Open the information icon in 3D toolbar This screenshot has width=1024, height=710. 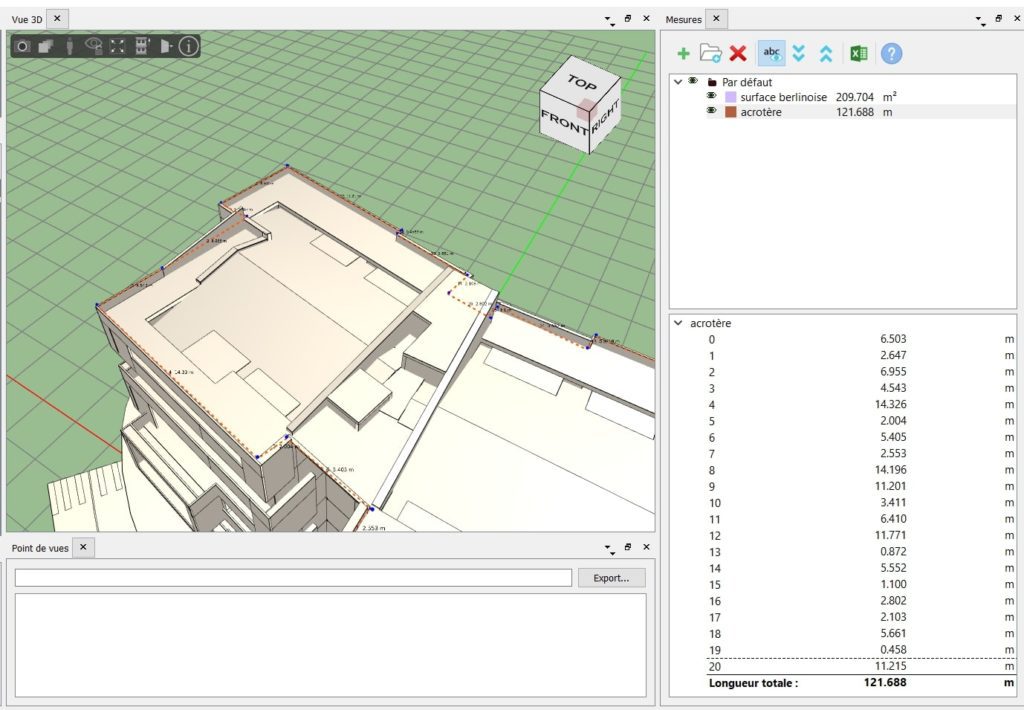[189, 46]
